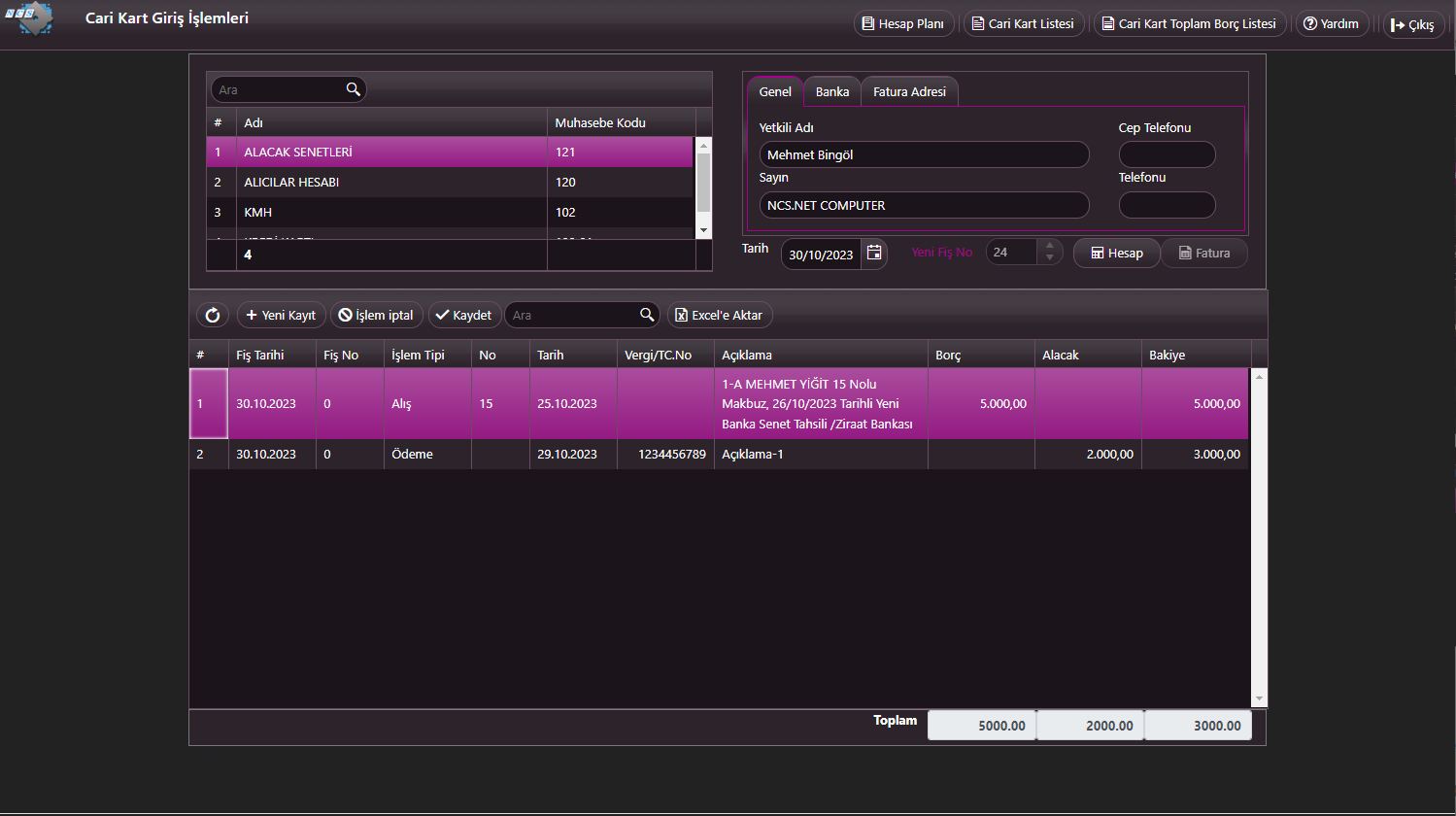The image size is (1456, 816).
Task: Select the ALICILAR HESABI row
Action: pyautogui.click(x=451, y=182)
